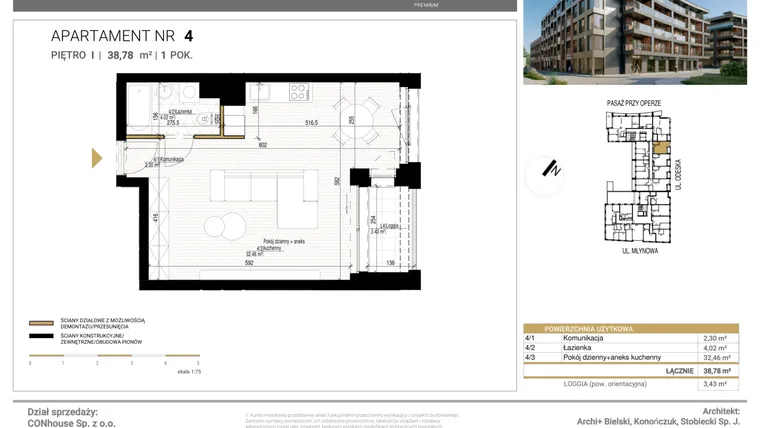Click the bathtub symbol in the bathroom
The height and width of the screenshot is (428, 760).
139,108
